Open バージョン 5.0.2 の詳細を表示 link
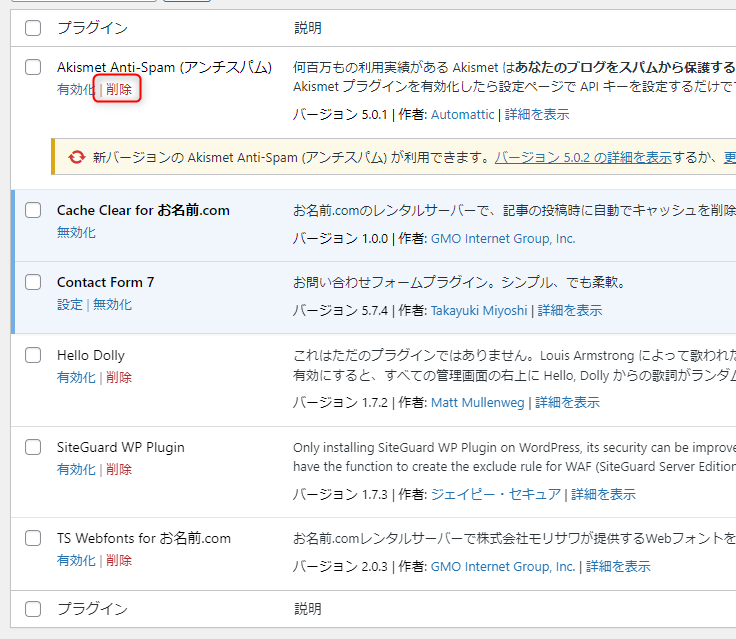This screenshot has height=639, width=736. [583, 157]
